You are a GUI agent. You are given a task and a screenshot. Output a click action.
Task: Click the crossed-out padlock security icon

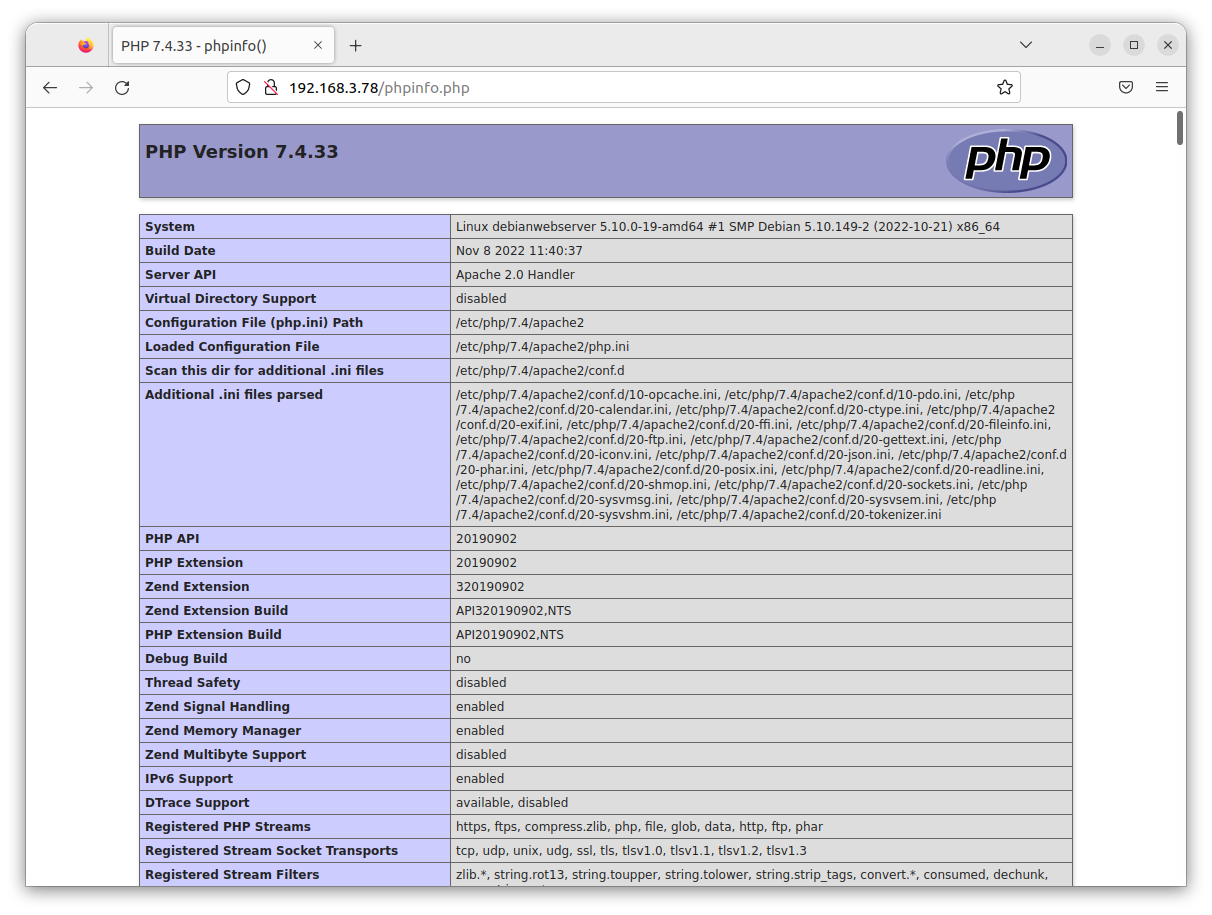click(x=271, y=87)
